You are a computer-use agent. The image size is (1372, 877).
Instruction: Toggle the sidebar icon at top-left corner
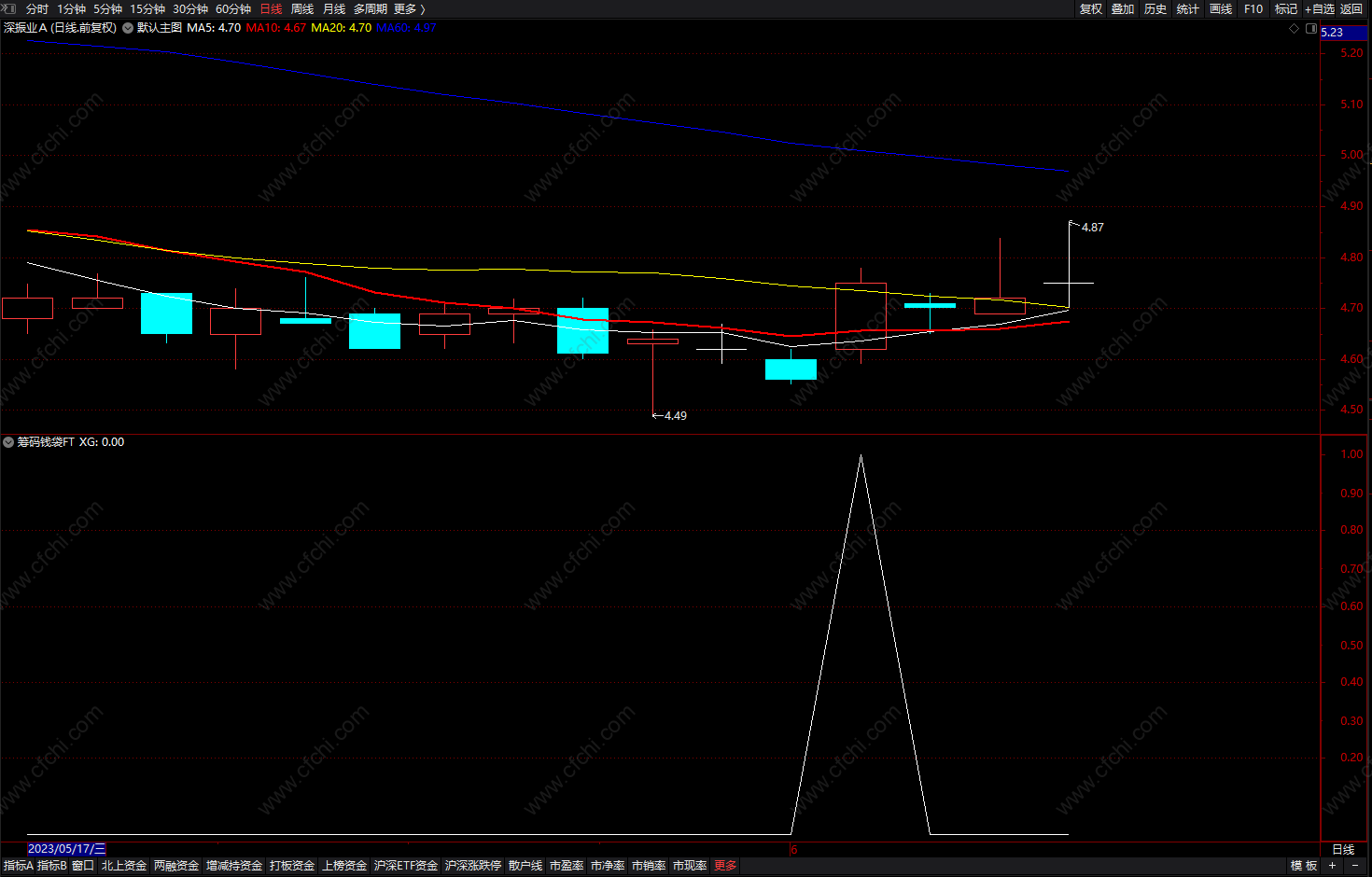tap(9, 8)
